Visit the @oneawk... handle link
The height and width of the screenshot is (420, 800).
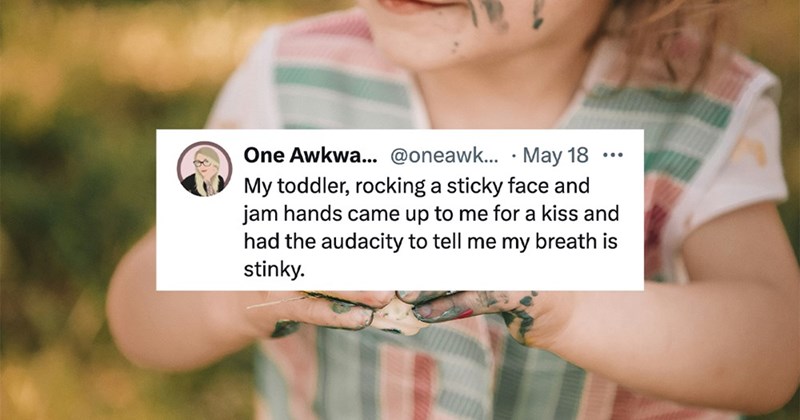point(445,155)
